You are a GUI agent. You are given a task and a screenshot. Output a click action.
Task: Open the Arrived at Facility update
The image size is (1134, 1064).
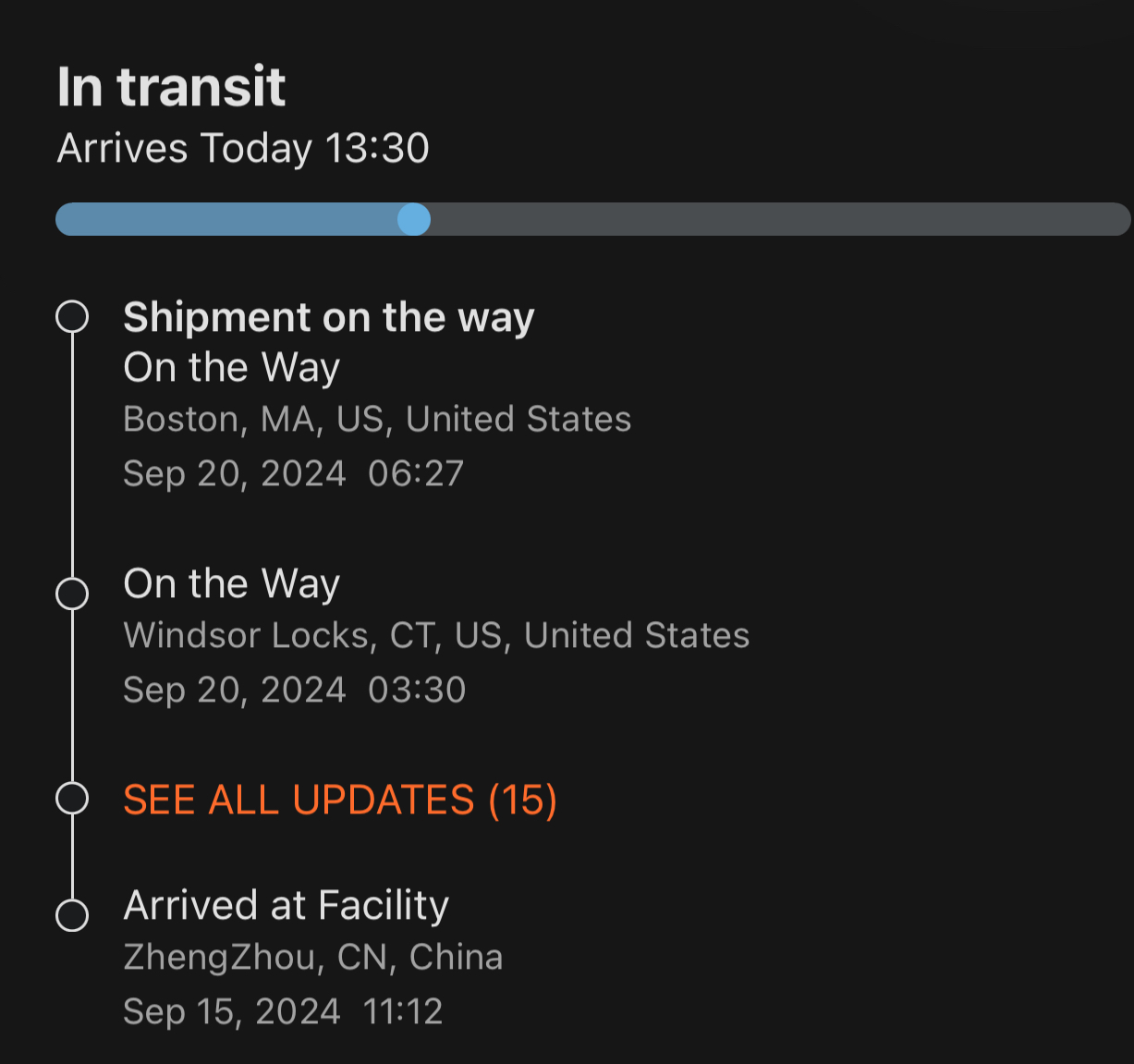coord(287,905)
